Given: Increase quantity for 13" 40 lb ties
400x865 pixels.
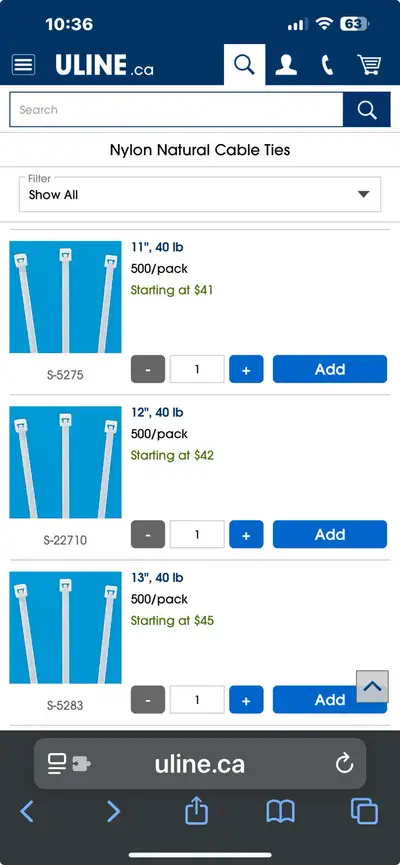Looking at the screenshot, I should [246, 700].
